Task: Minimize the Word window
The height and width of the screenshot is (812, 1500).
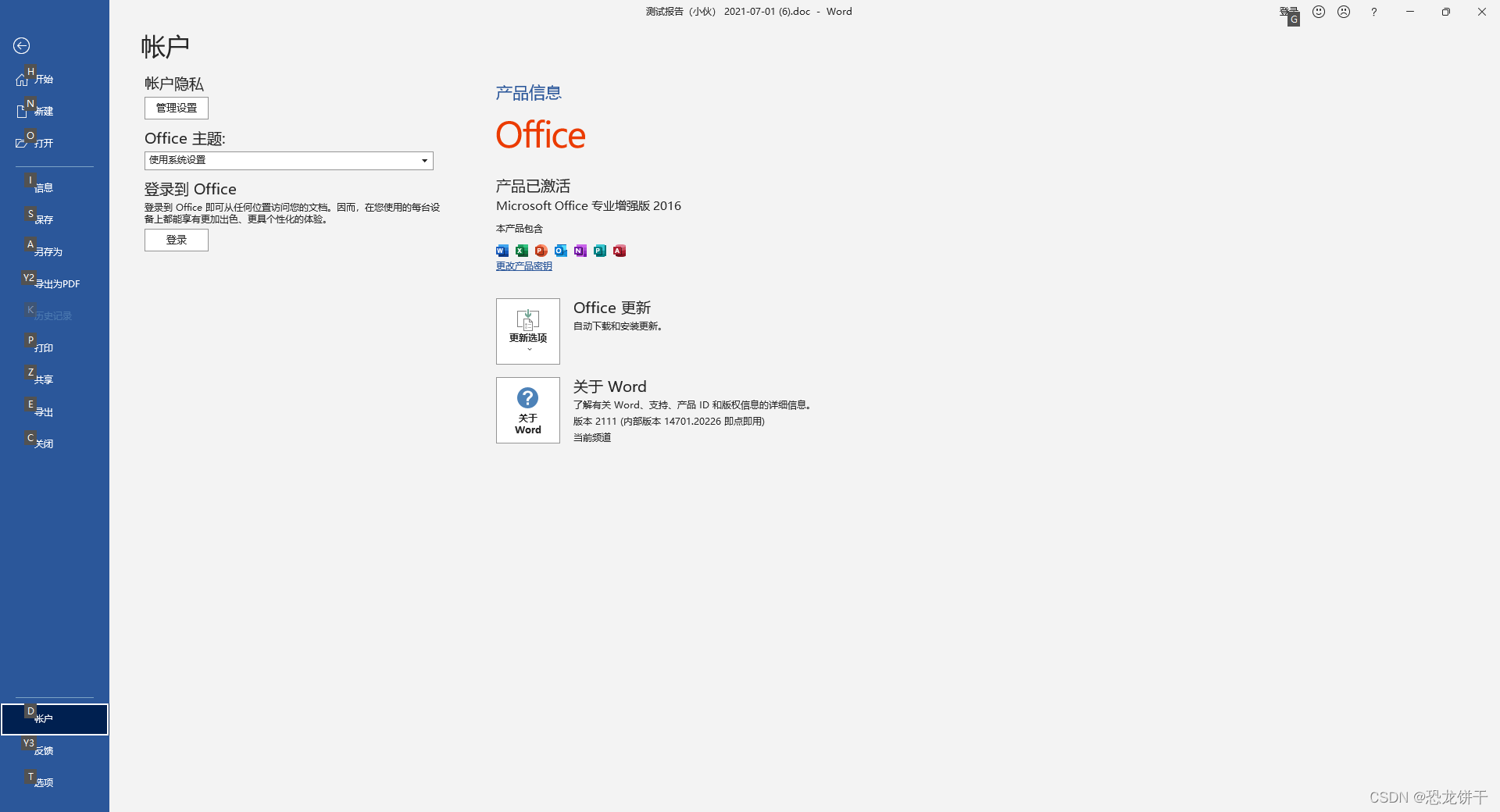Action: [1410, 12]
